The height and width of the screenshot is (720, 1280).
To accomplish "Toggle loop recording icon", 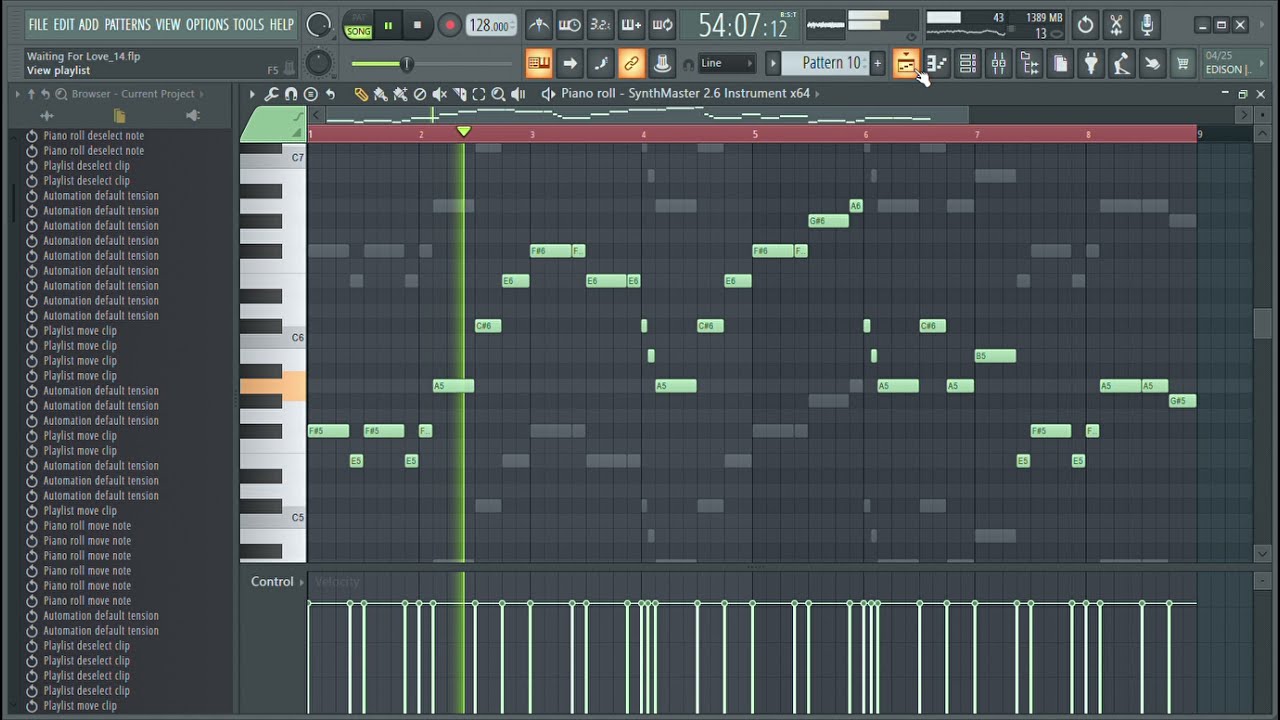I will click(662, 25).
